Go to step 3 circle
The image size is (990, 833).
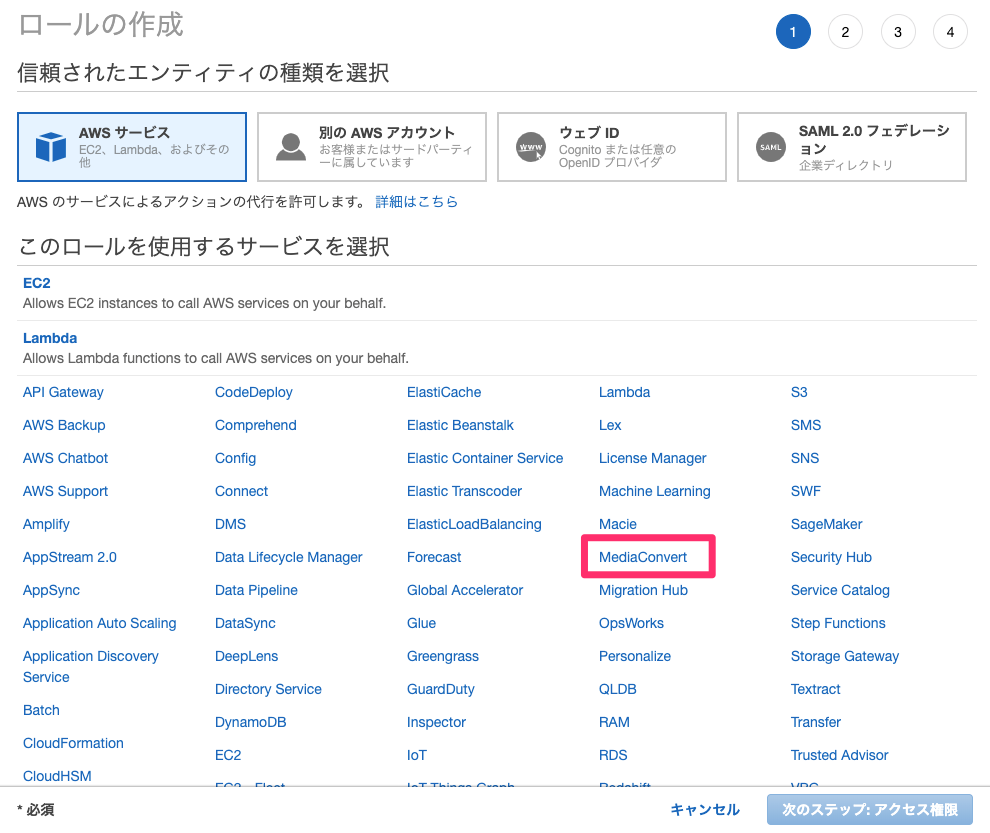(x=898, y=32)
